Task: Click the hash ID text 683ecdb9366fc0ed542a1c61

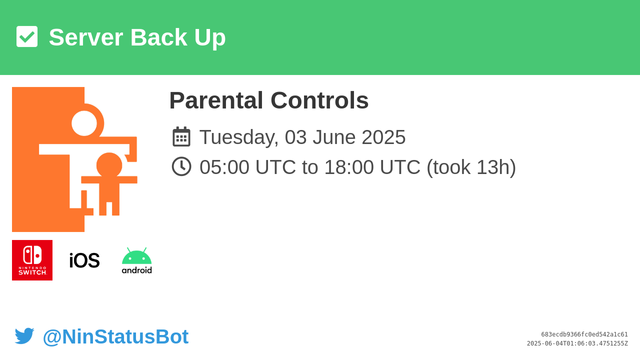Action: tap(584, 334)
